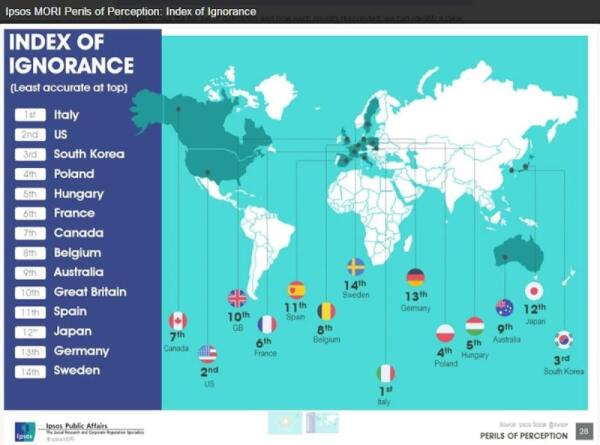This screenshot has height=445, width=600.
Task: Select the Spain flag icon
Action: pos(296,290)
